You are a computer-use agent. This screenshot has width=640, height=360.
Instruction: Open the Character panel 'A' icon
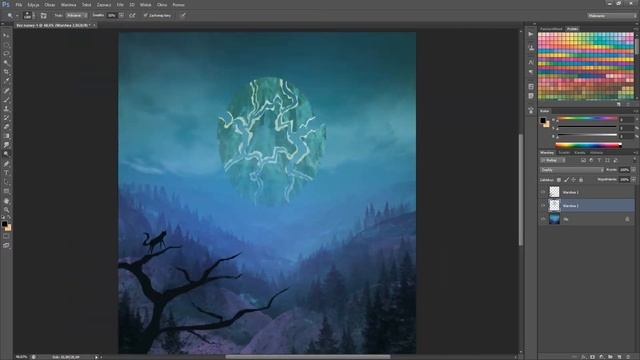(x=531, y=62)
